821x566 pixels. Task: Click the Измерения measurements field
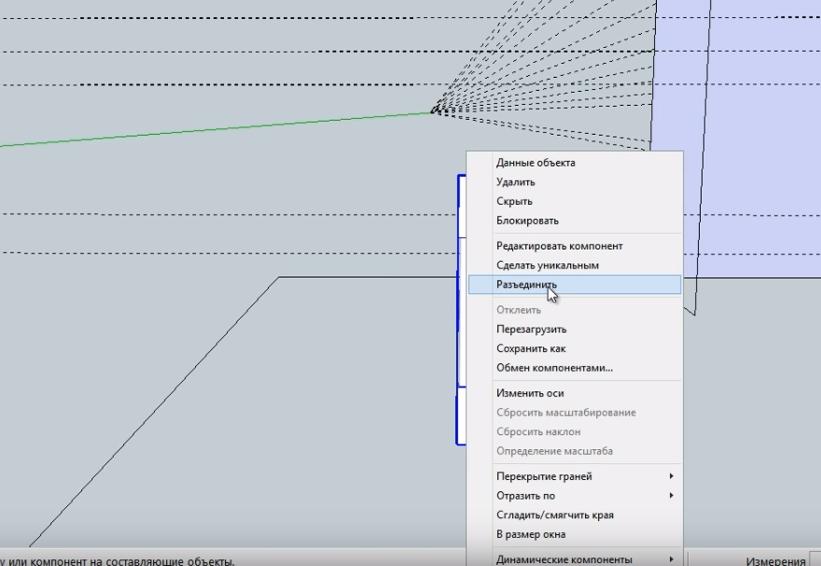click(x=814, y=561)
